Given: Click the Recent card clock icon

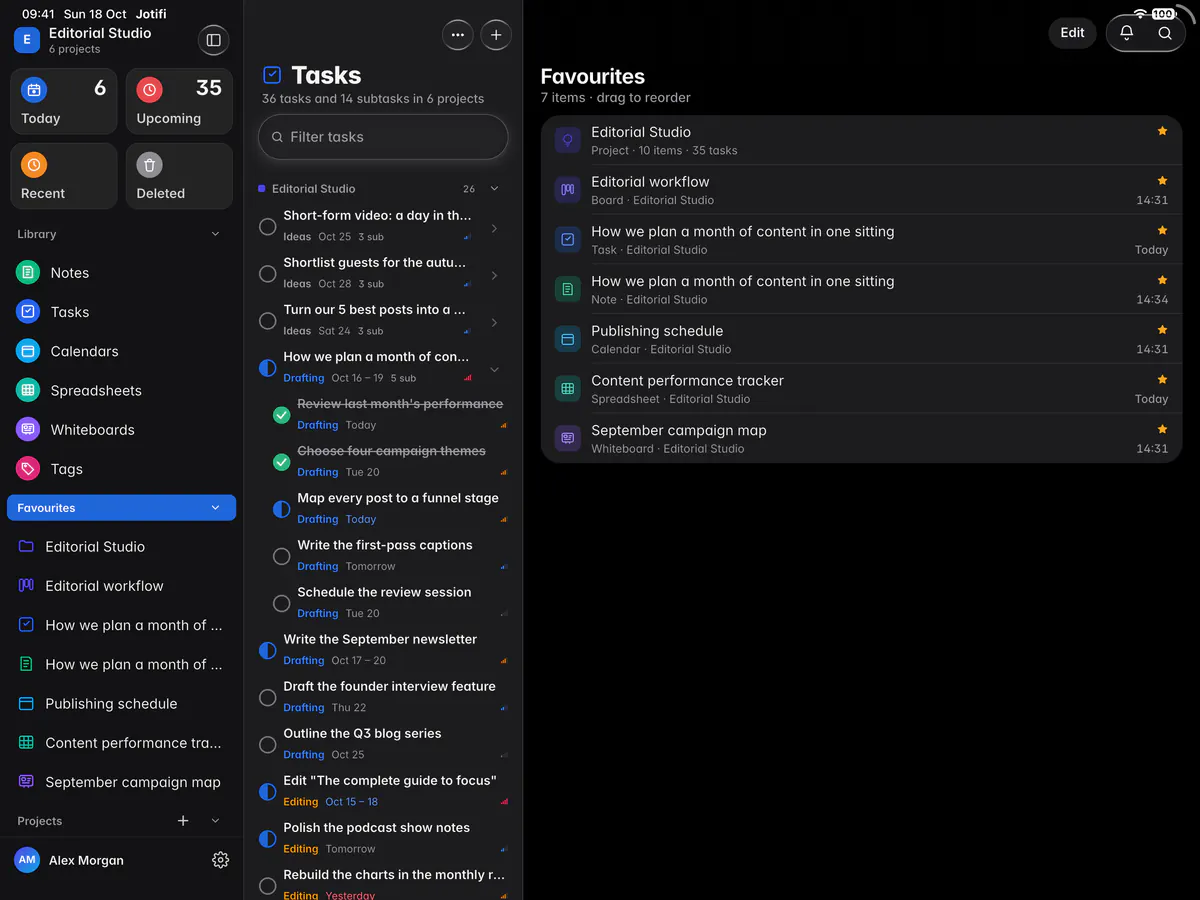Looking at the screenshot, I should pyautogui.click(x=34, y=165).
